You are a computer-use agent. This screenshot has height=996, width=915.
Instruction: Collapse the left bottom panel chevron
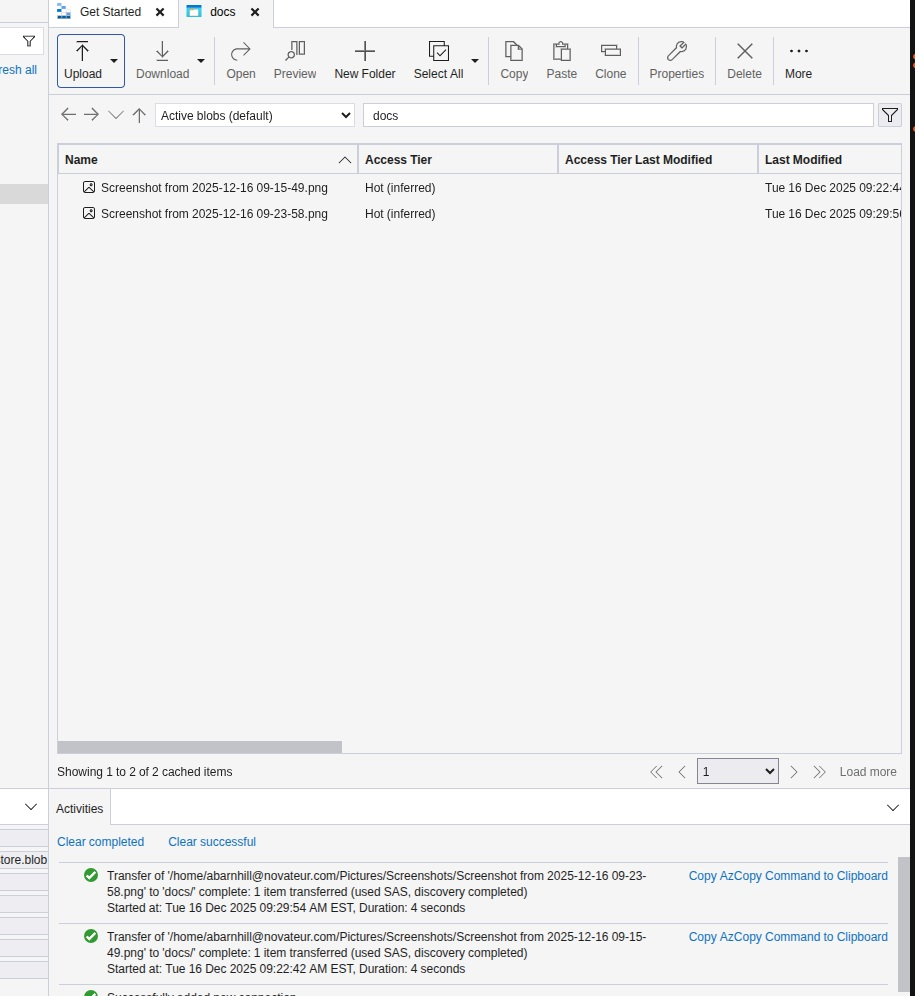click(30, 807)
